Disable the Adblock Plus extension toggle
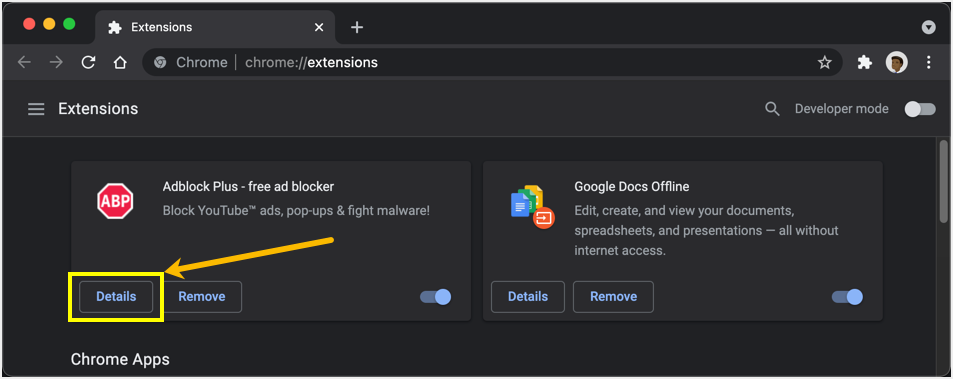This screenshot has height=379, width=953. tap(435, 297)
